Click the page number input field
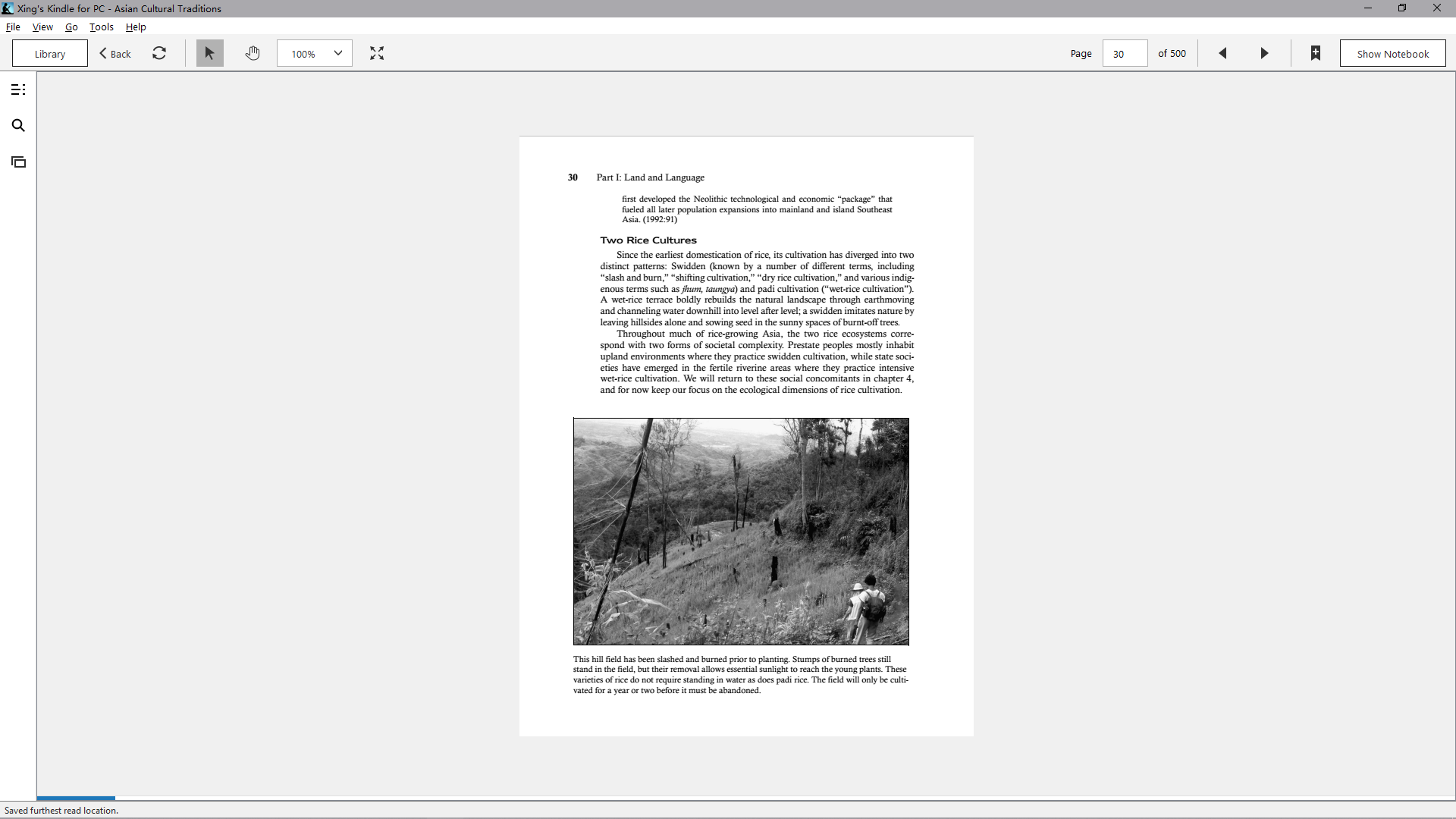Image resolution: width=1456 pixels, height=819 pixels. click(1125, 53)
